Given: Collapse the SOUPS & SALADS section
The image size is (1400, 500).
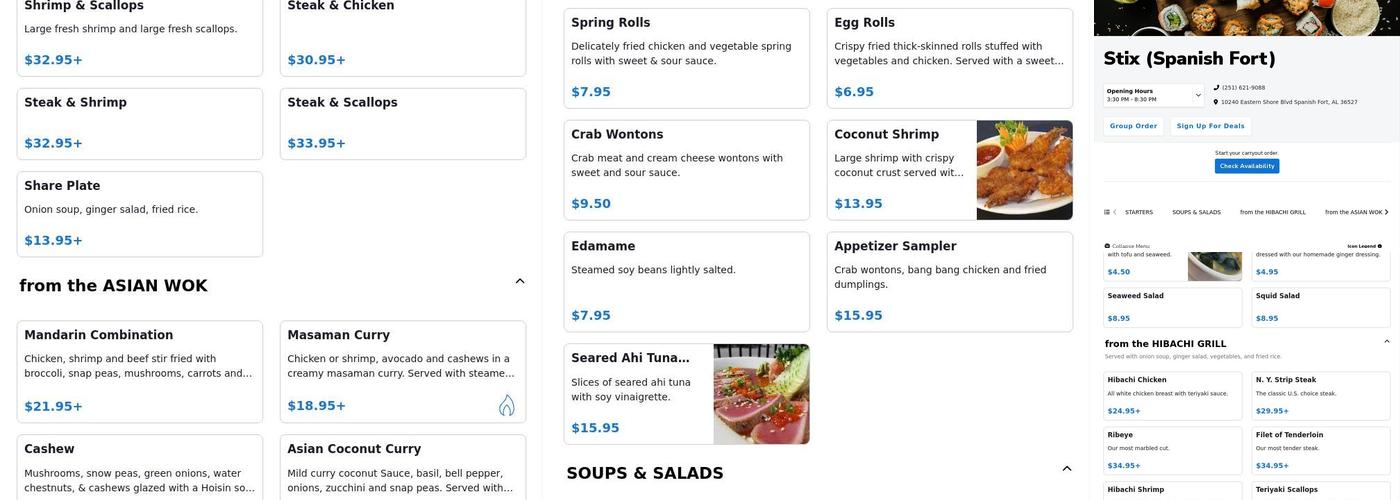Looking at the screenshot, I should pyautogui.click(x=1067, y=469).
